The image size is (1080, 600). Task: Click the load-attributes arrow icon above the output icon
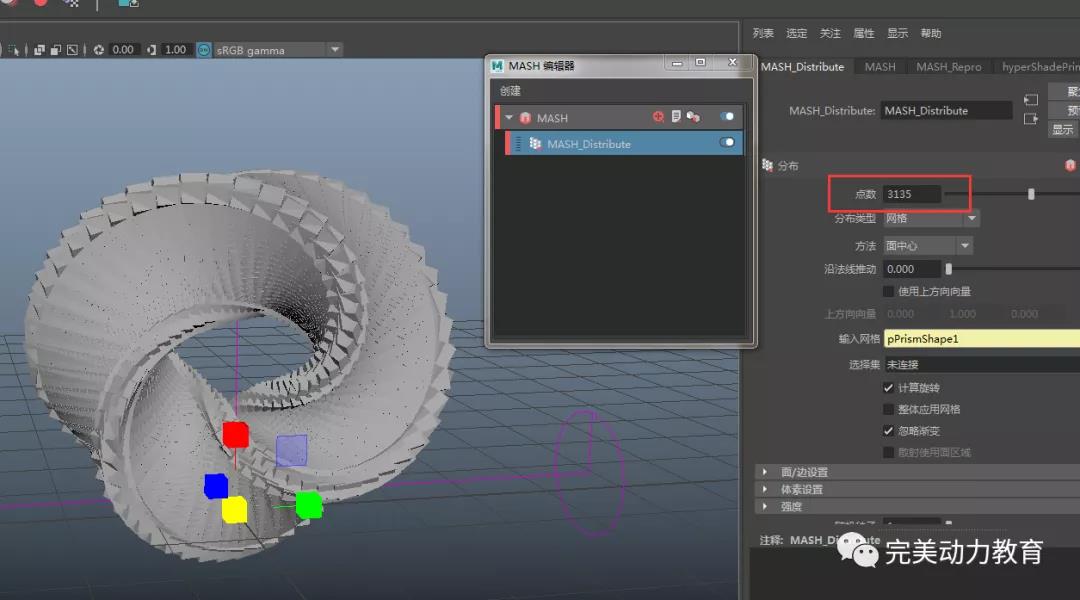(x=1031, y=100)
